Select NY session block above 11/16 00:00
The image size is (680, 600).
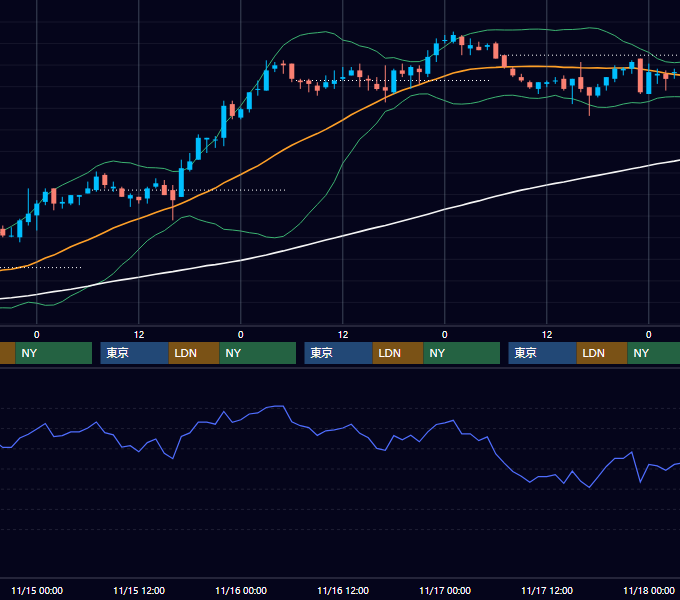[258, 353]
